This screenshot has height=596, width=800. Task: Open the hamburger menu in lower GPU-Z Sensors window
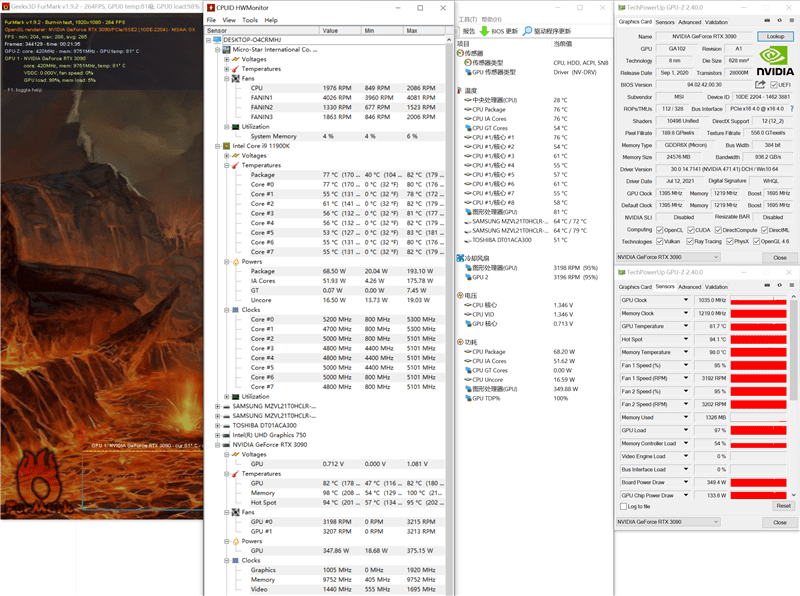[x=791, y=285]
